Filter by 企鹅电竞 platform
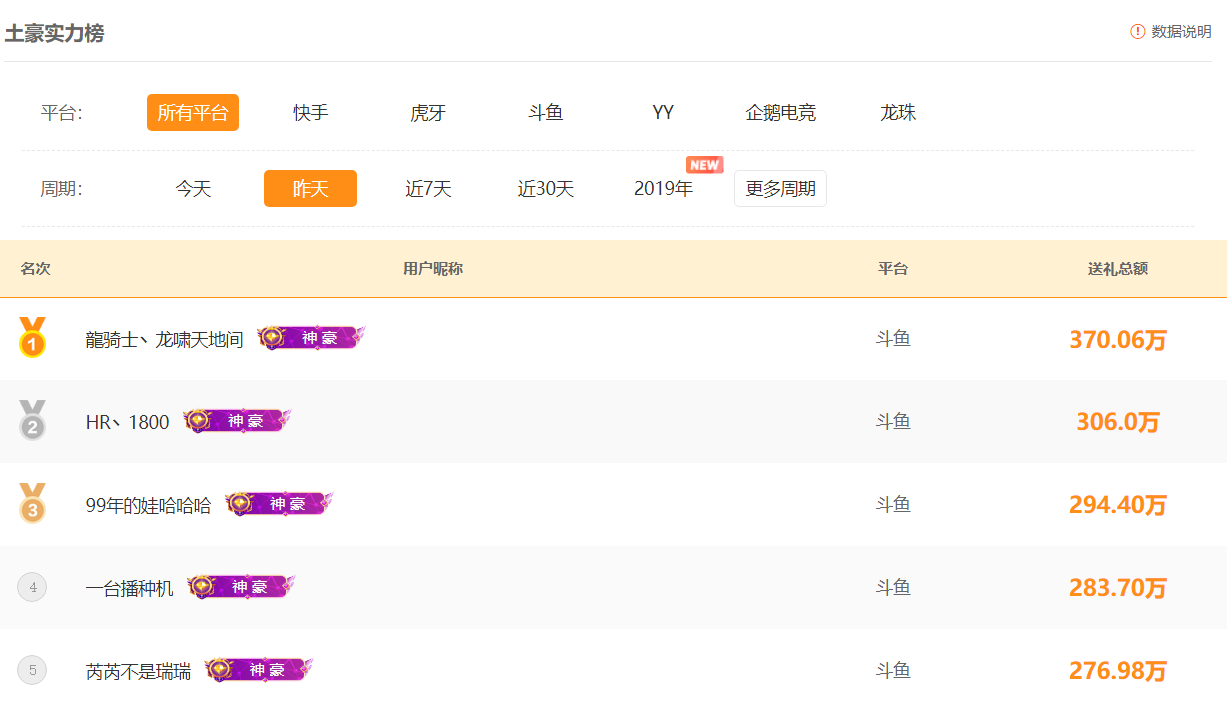This screenshot has height=702, width=1227. 781,112
